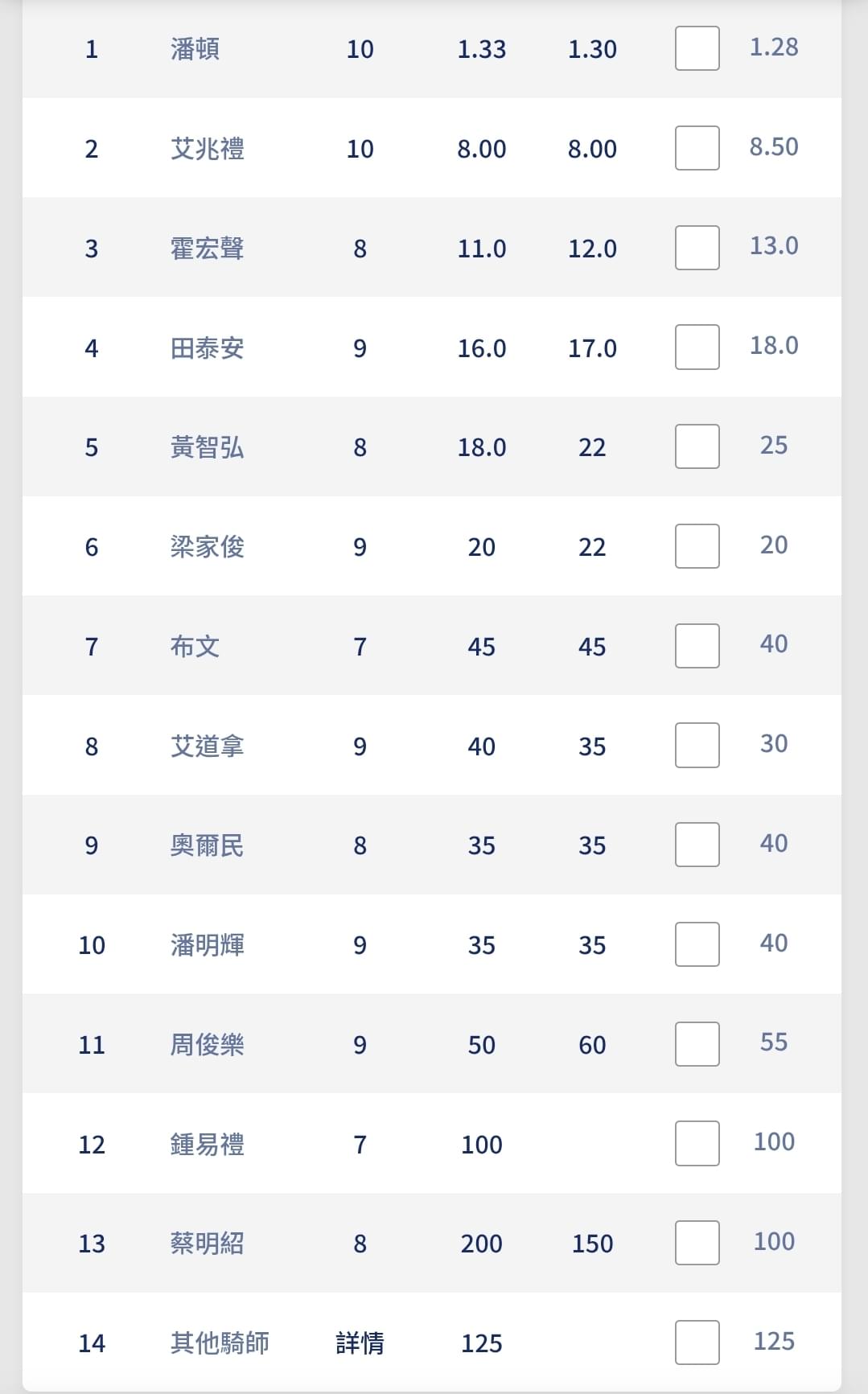
Task: Select the 奧爾民 checkbox
Action: pyautogui.click(x=697, y=845)
